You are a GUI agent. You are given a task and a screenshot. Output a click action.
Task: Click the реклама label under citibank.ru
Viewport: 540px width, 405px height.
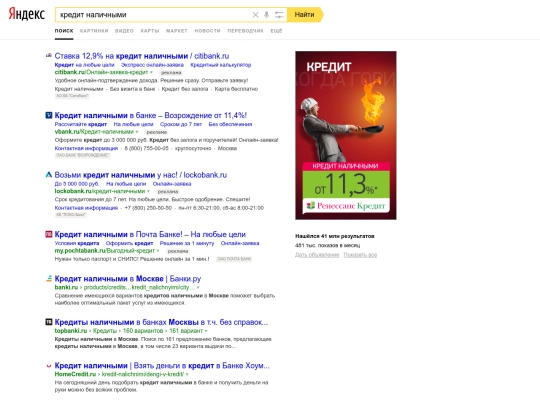(171, 73)
